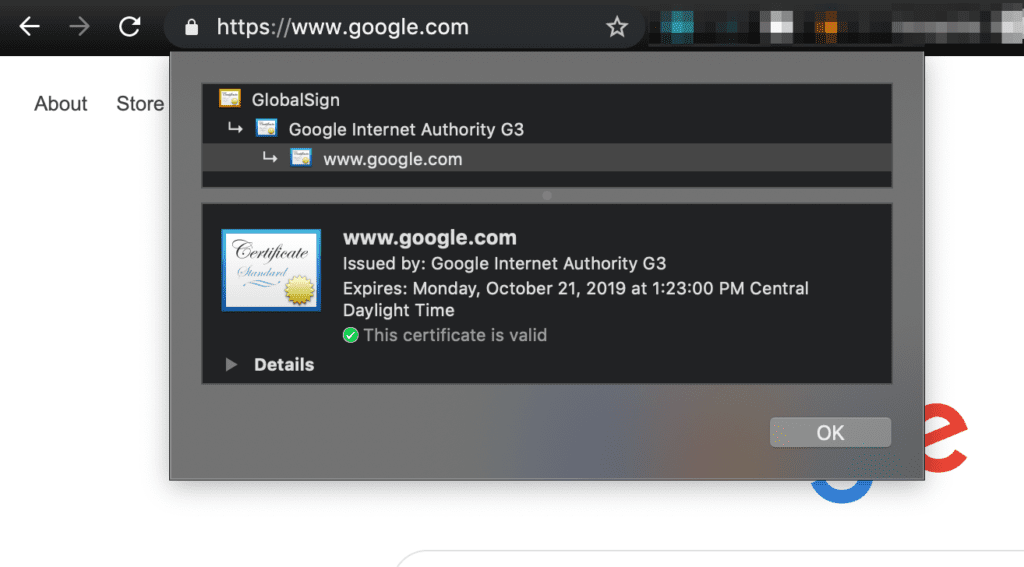Open the Store link
1024x567 pixels.
(x=140, y=103)
